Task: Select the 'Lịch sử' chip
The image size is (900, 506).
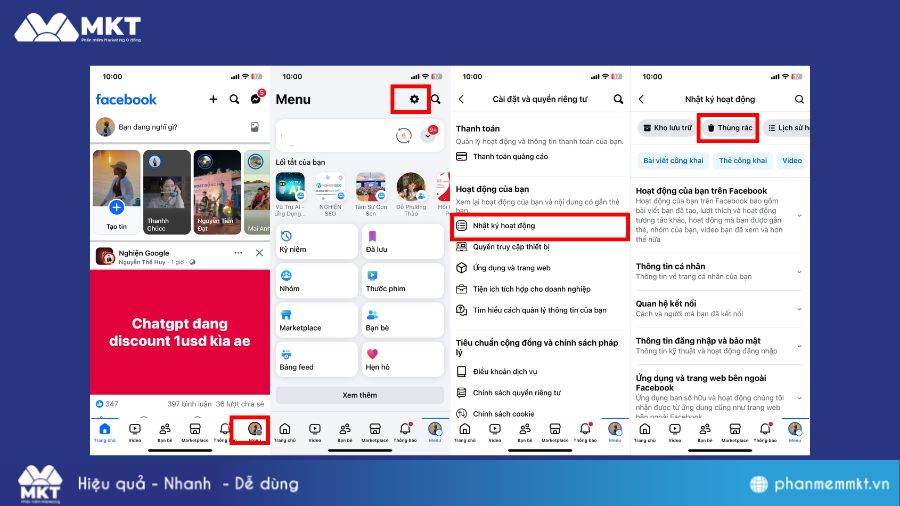Action: 787,128
